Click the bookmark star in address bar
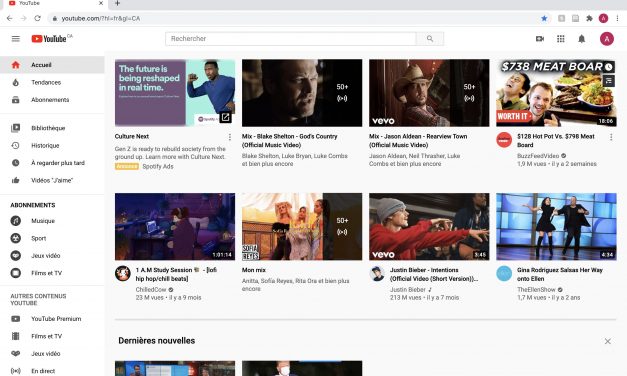The image size is (627, 376). [x=544, y=18]
